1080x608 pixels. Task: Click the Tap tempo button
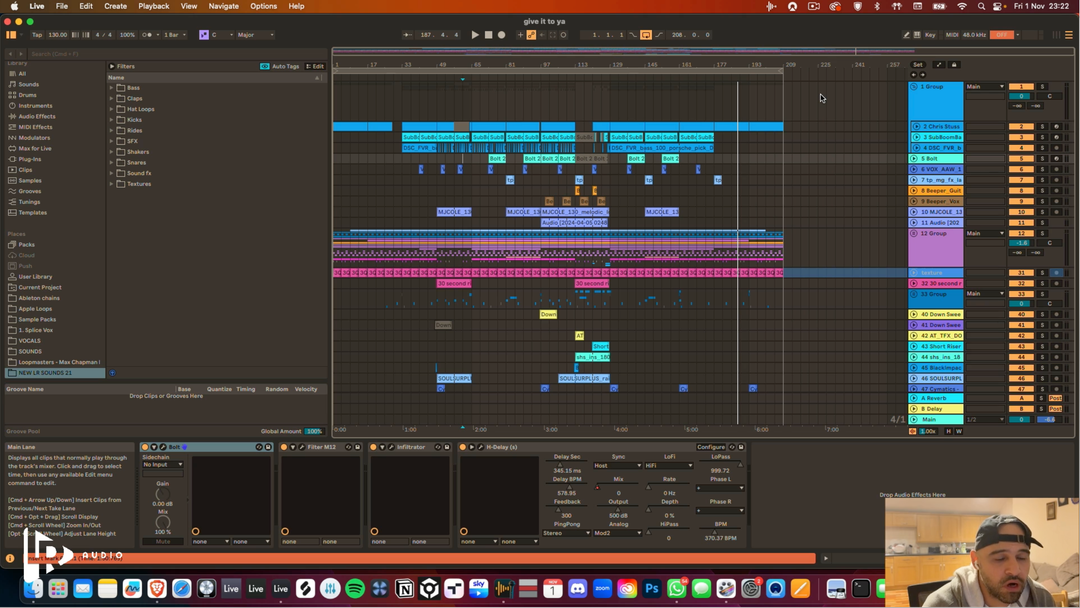coord(37,35)
